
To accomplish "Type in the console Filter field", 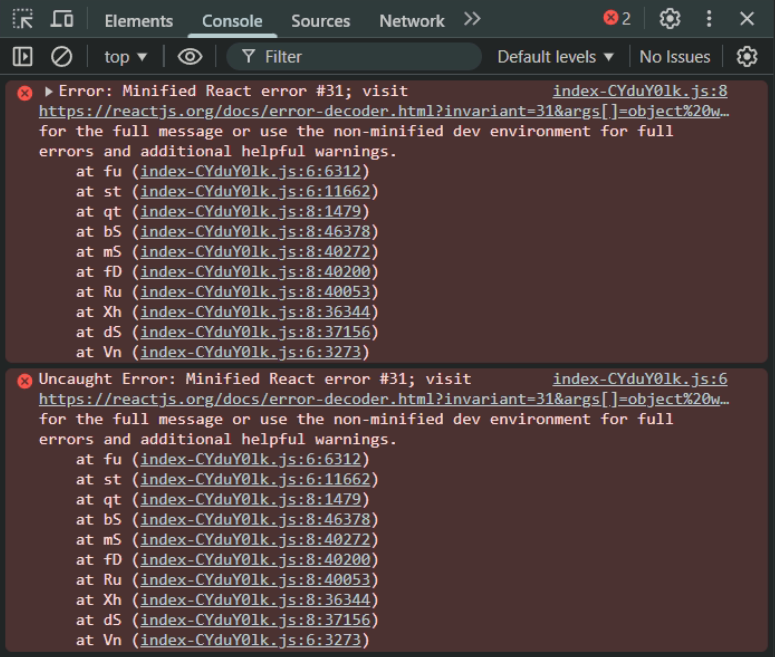I will (360, 57).
